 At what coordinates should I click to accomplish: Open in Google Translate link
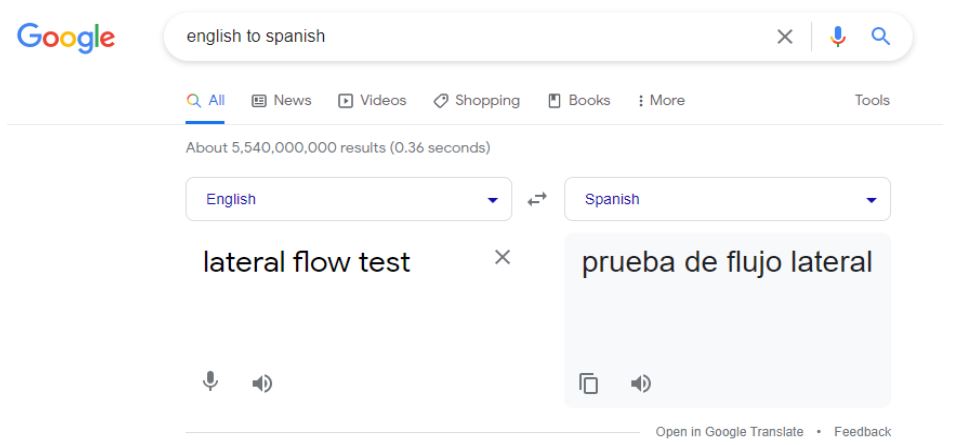tap(729, 432)
